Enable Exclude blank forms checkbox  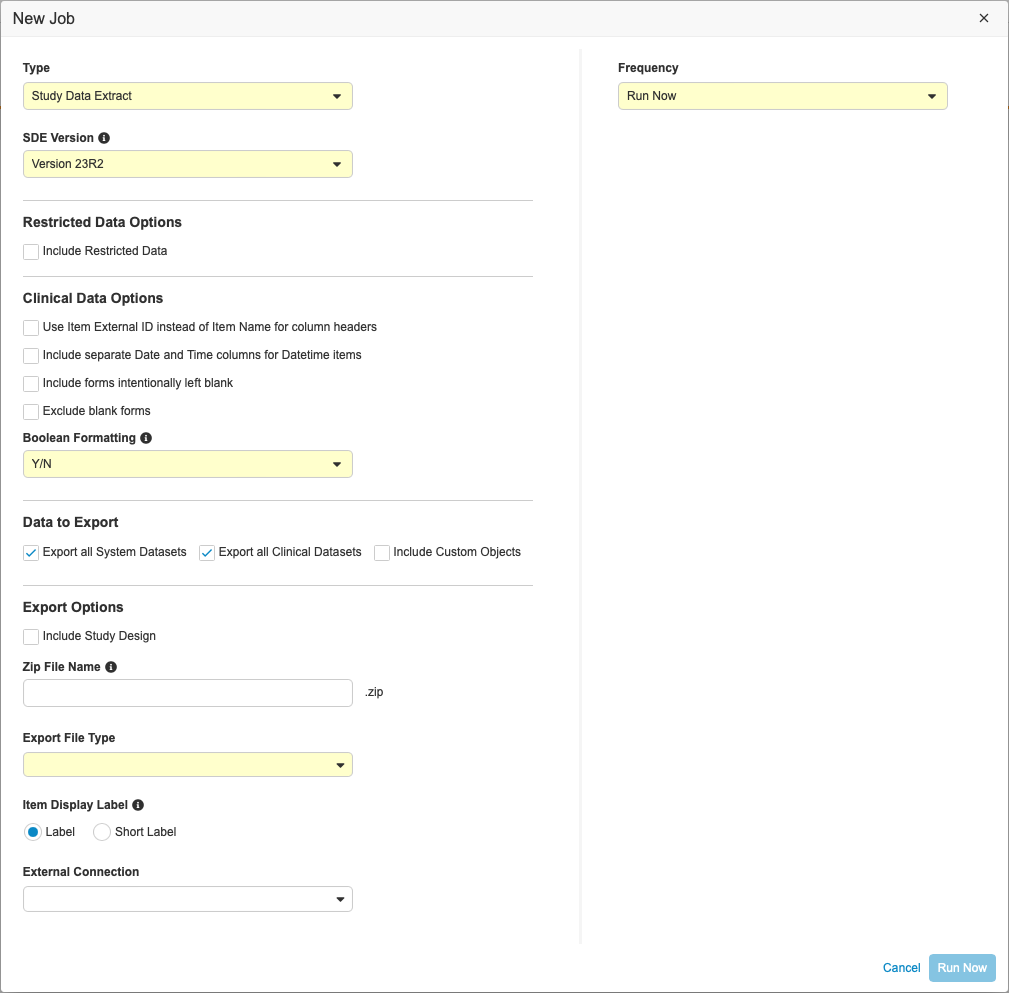pos(31,412)
